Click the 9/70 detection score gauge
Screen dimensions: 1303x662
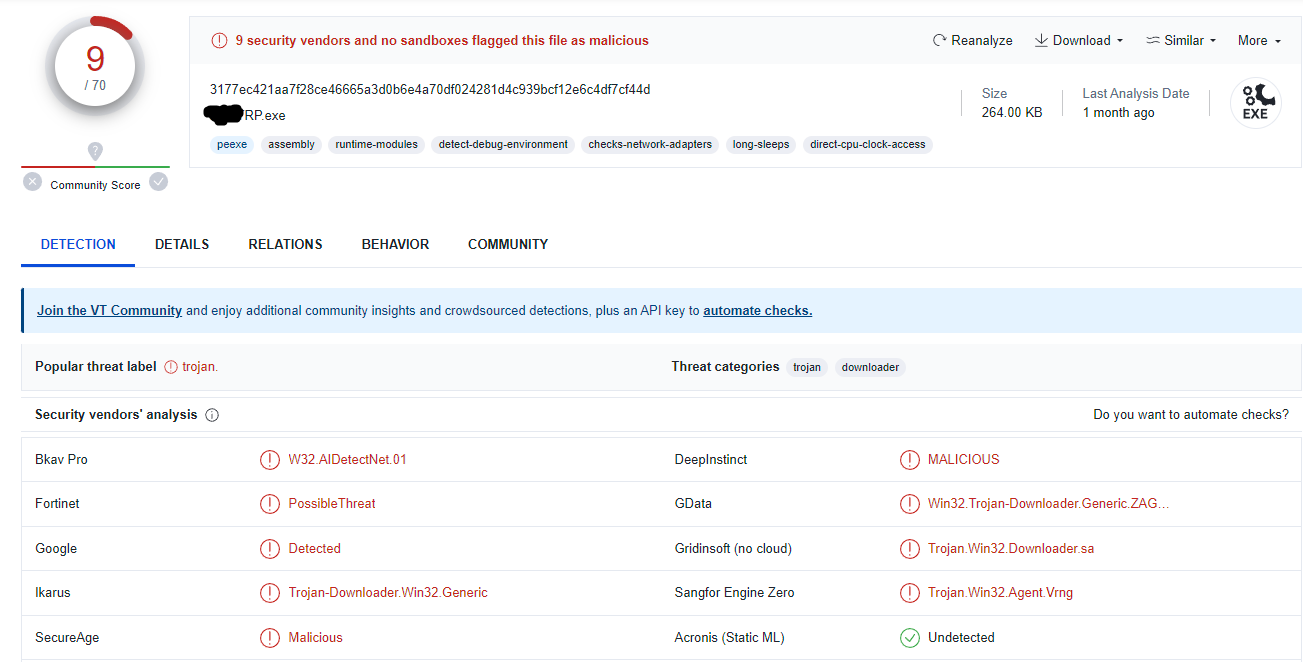(x=95, y=68)
